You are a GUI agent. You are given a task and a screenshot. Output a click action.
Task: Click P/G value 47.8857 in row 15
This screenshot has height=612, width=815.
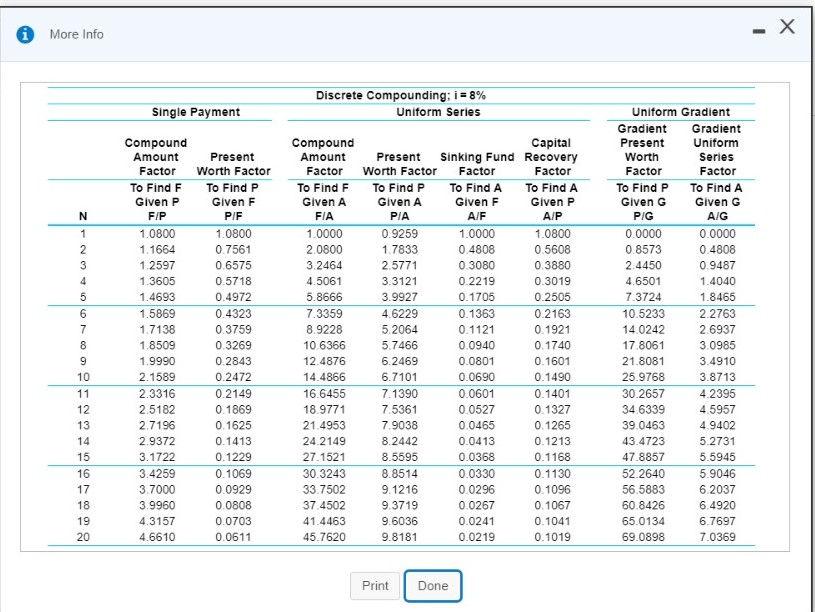[643, 457]
